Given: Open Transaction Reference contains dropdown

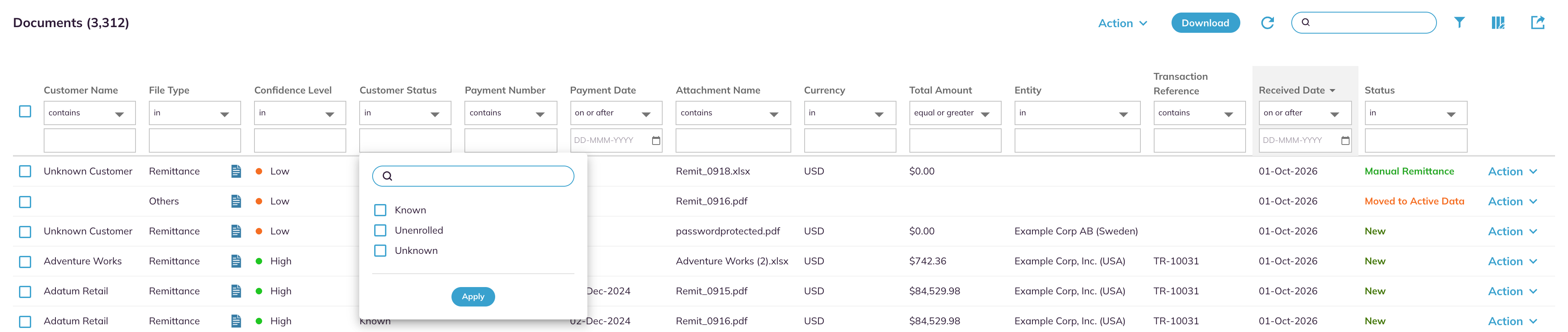Looking at the screenshot, I should tap(1199, 113).
